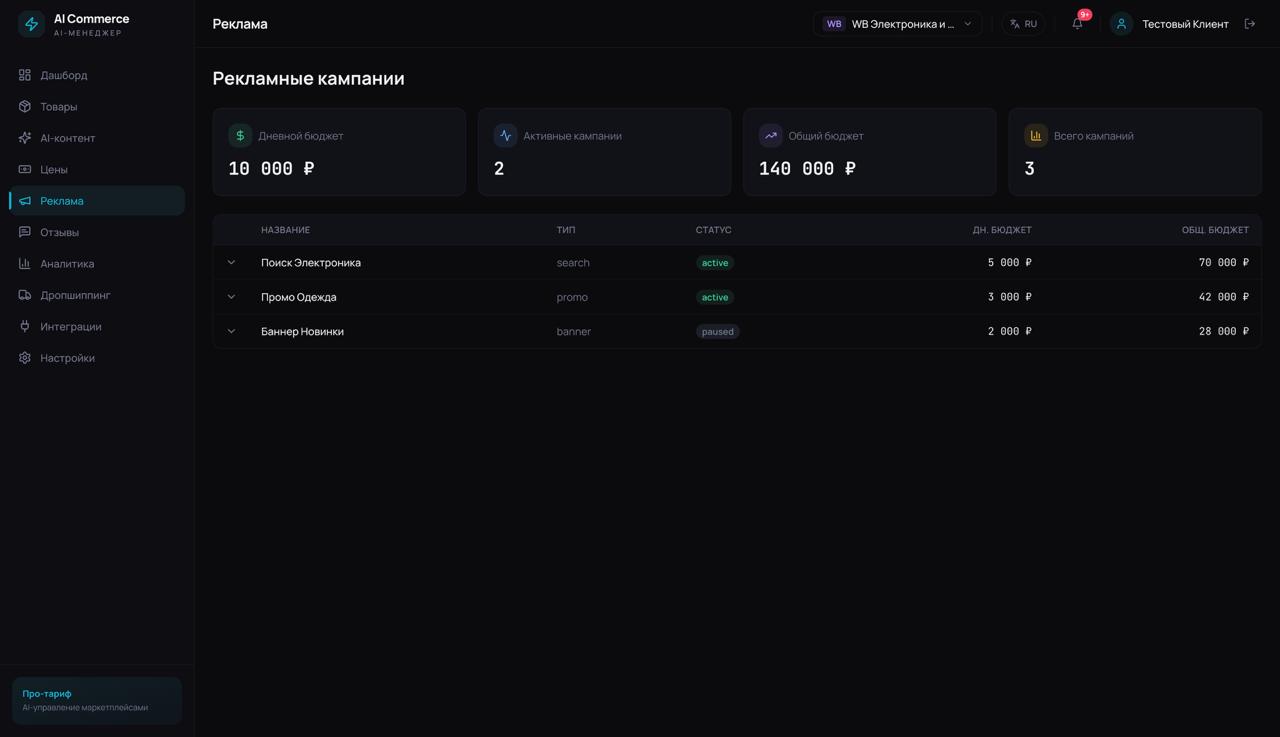Click the trend arrow icon on Общий бюджет
Screen dimensions: 1280x737
(770, 136)
